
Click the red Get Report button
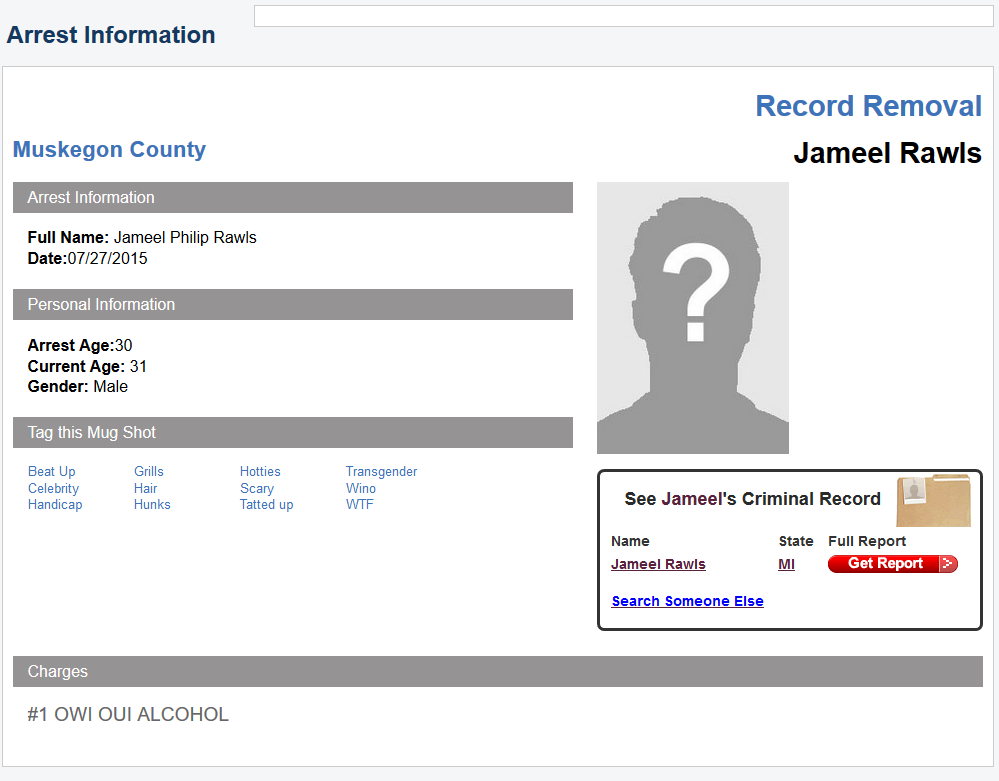tap(893, 564)
